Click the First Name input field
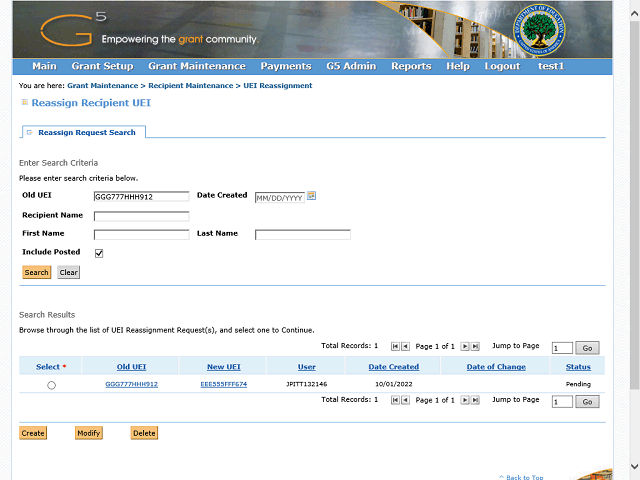 click(142, 234)
